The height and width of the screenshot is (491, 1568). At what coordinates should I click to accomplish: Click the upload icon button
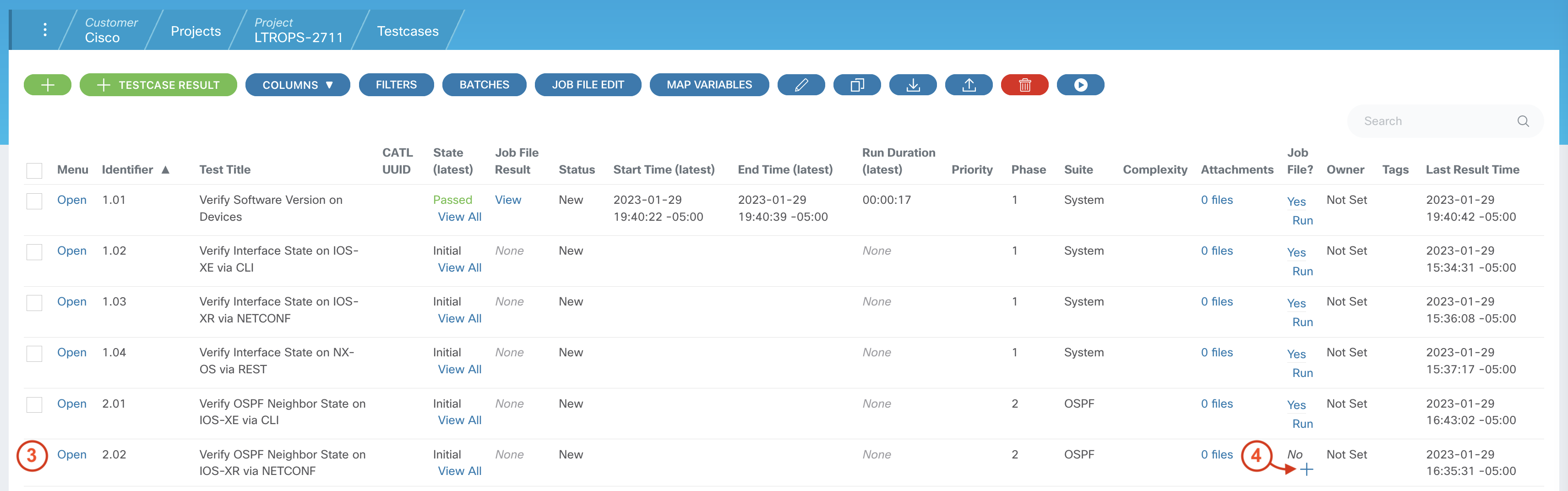[x=969, y=85]
